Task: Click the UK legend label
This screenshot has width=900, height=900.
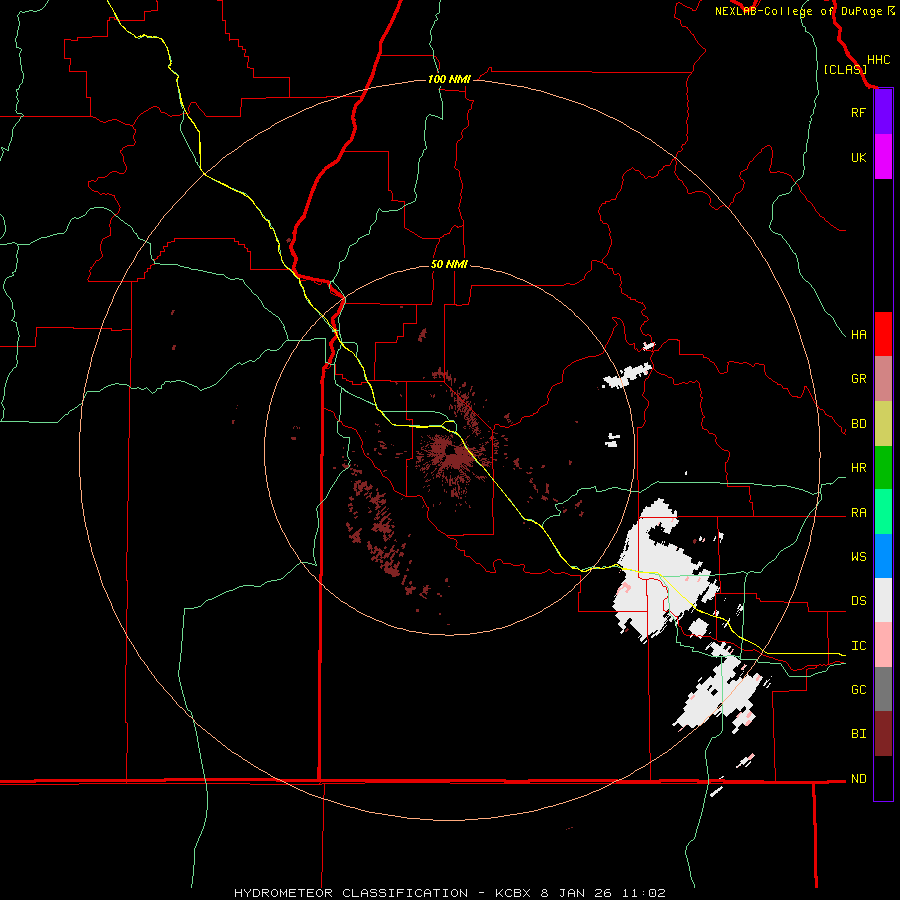Action: pos(858,157)
